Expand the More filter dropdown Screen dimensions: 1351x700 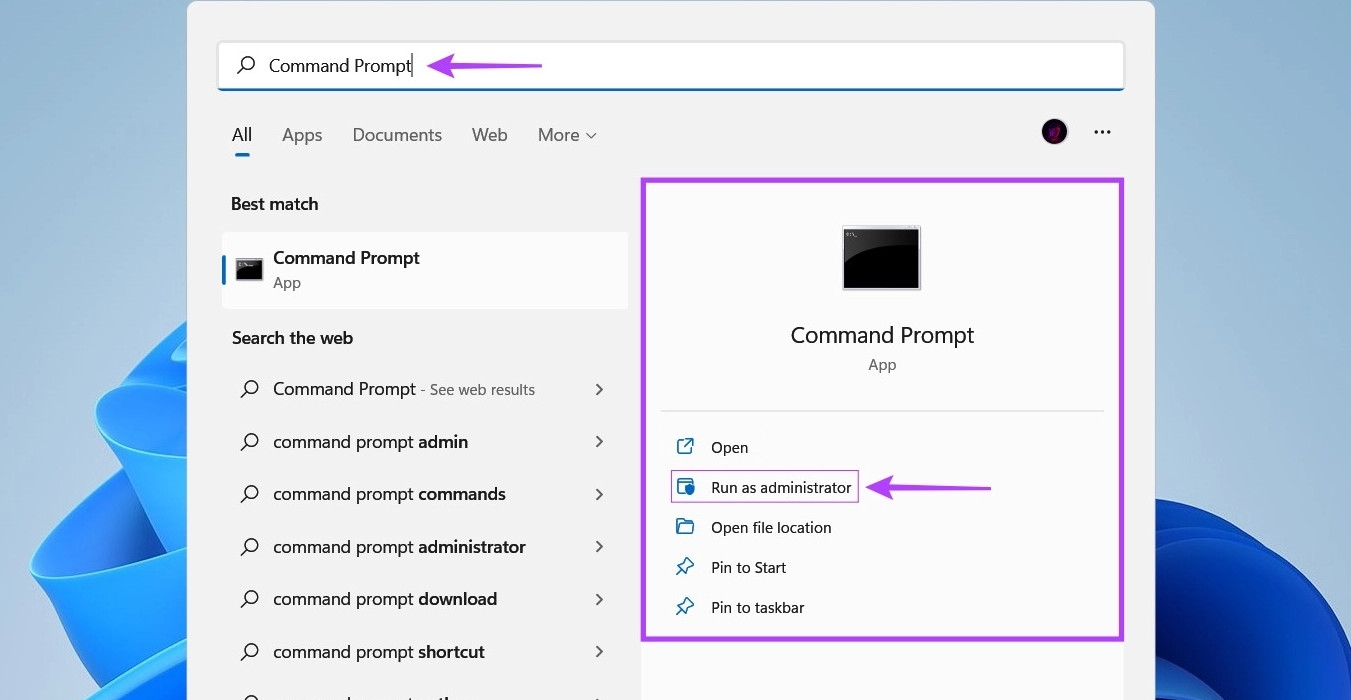coord(567,135)
